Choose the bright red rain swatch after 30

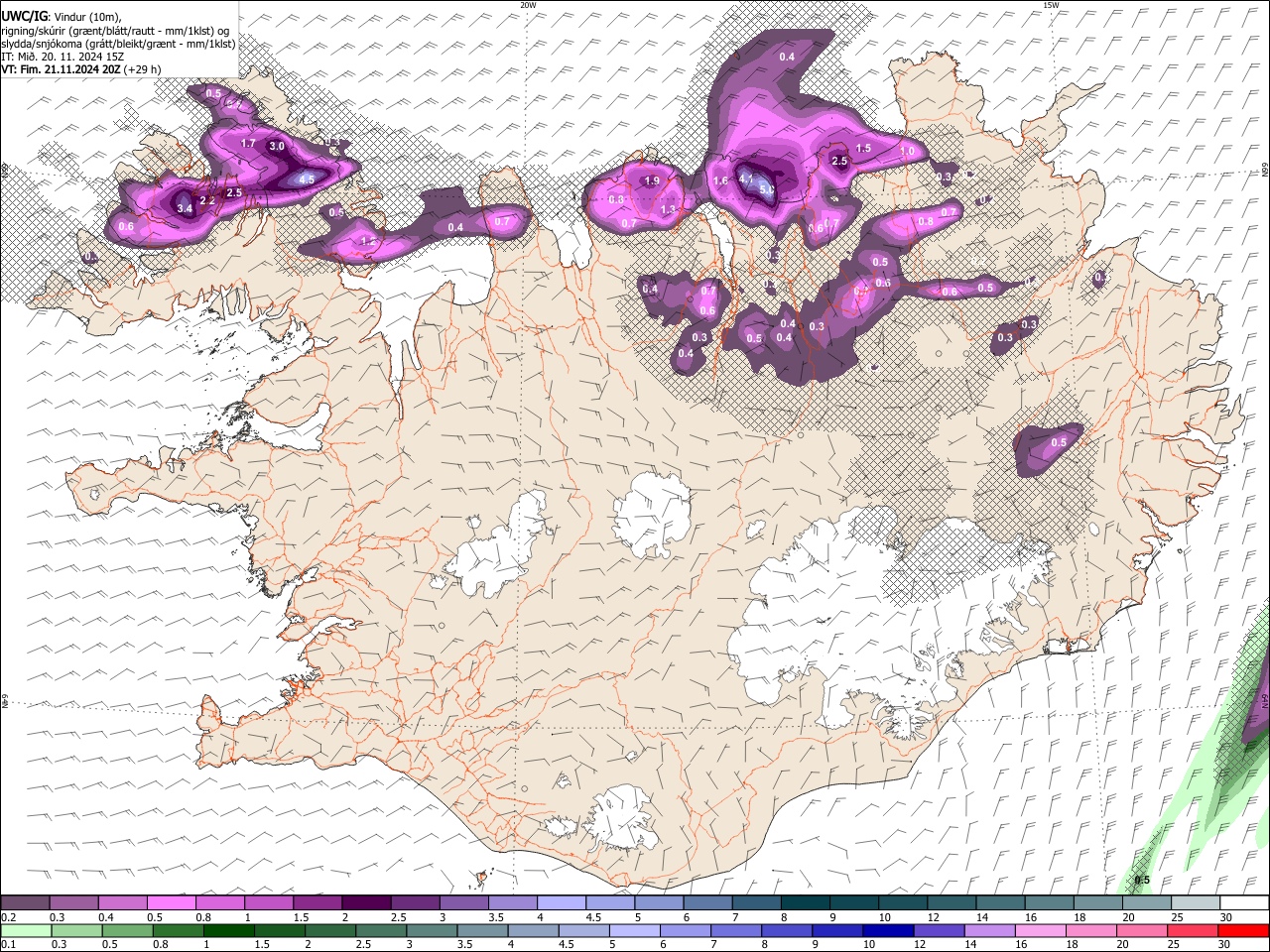(1242, 930)
